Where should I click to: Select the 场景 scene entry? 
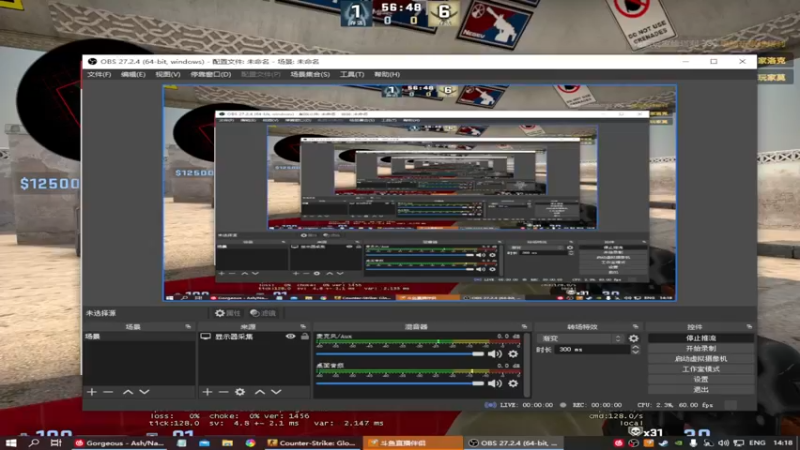[x=139, y=337]
